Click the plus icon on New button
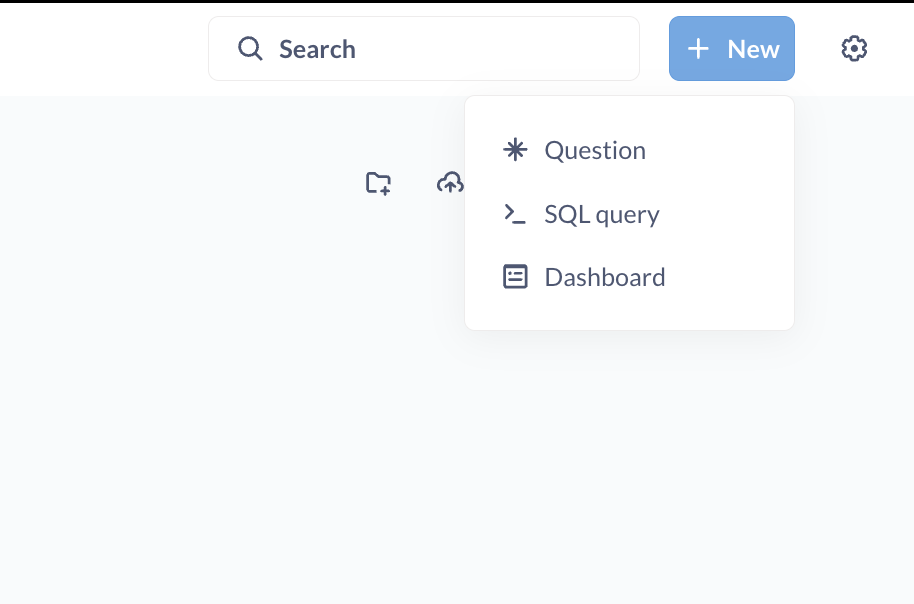914x604 pixels. [698, 49]
